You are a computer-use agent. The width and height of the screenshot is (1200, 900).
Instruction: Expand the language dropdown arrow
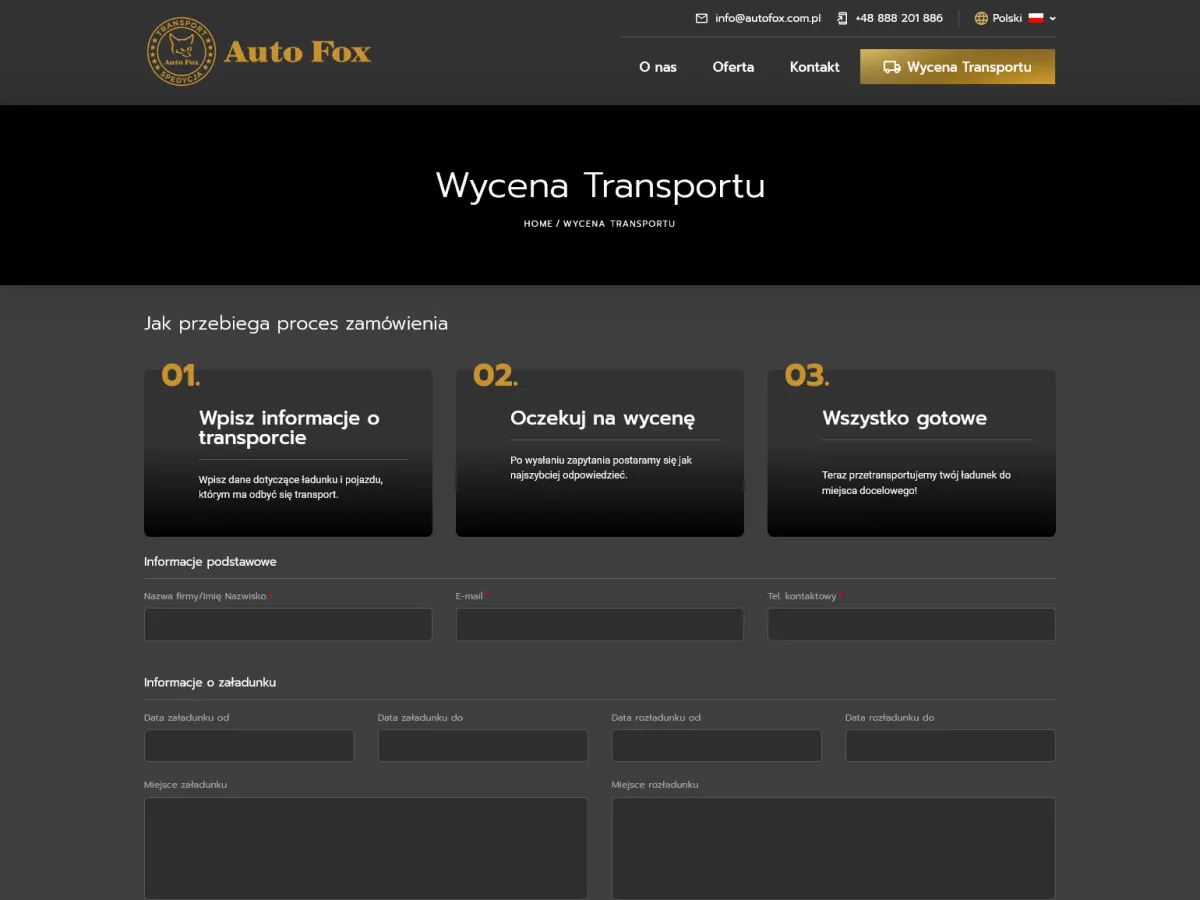point(1053,18)
